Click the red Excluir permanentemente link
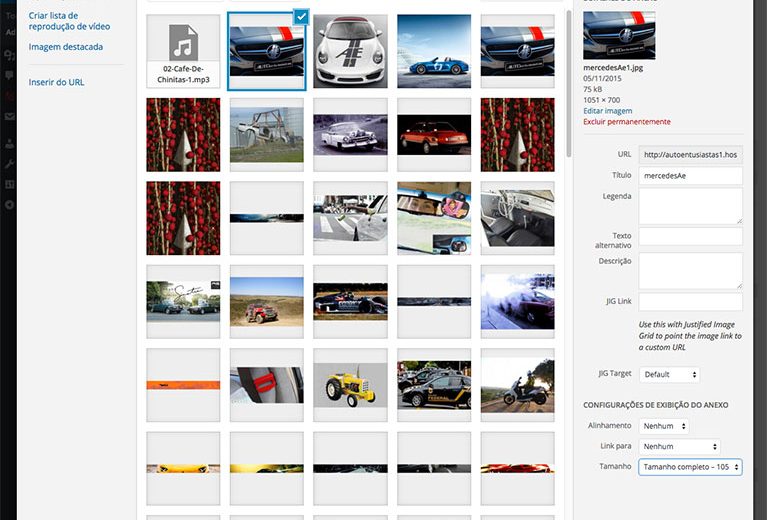The width and height of the screenshot is (767, 520). point(627,122)
